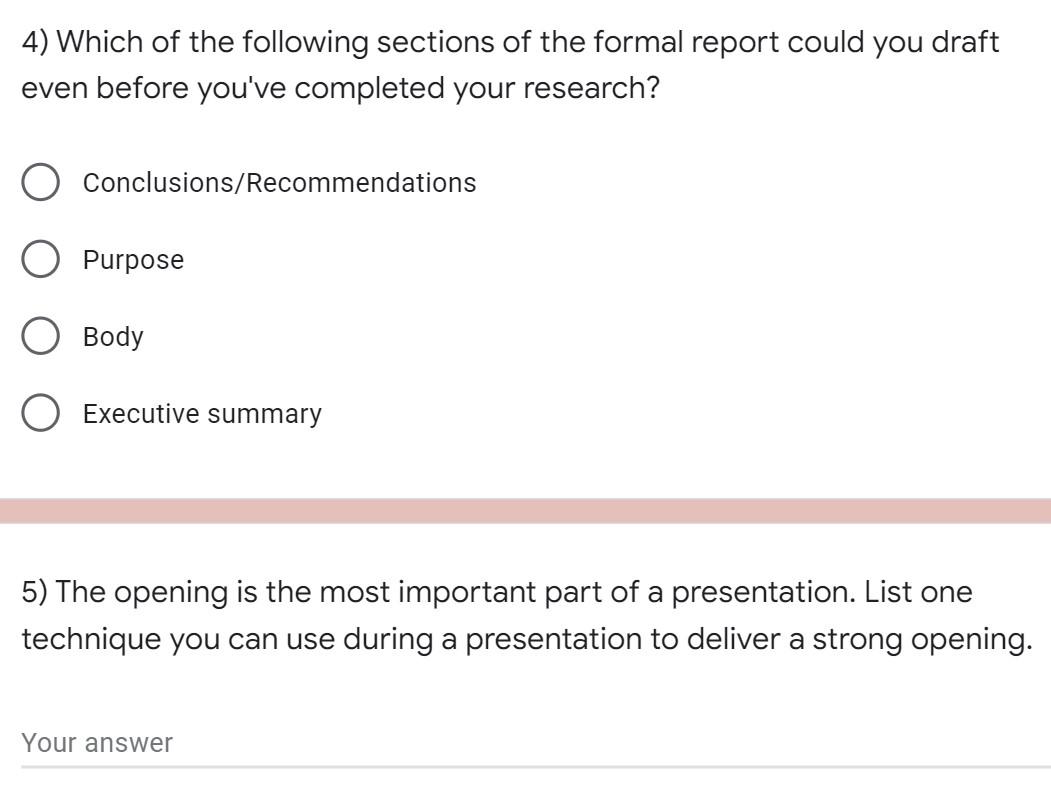Click the pink section divider bar
The height and width of the screenshot is (792, 1051).
click(x=526, y=511)
